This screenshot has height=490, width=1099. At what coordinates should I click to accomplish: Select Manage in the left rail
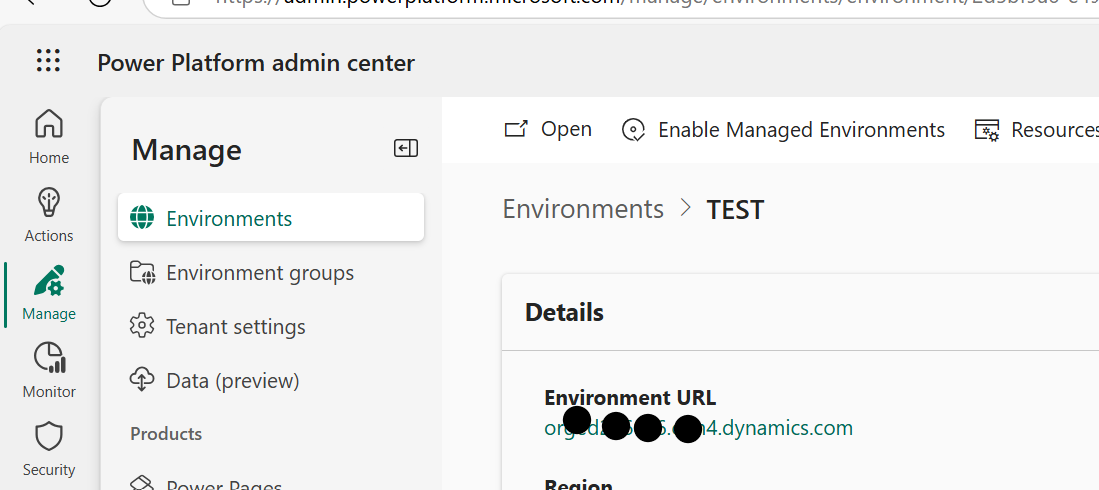click(48, 292)
